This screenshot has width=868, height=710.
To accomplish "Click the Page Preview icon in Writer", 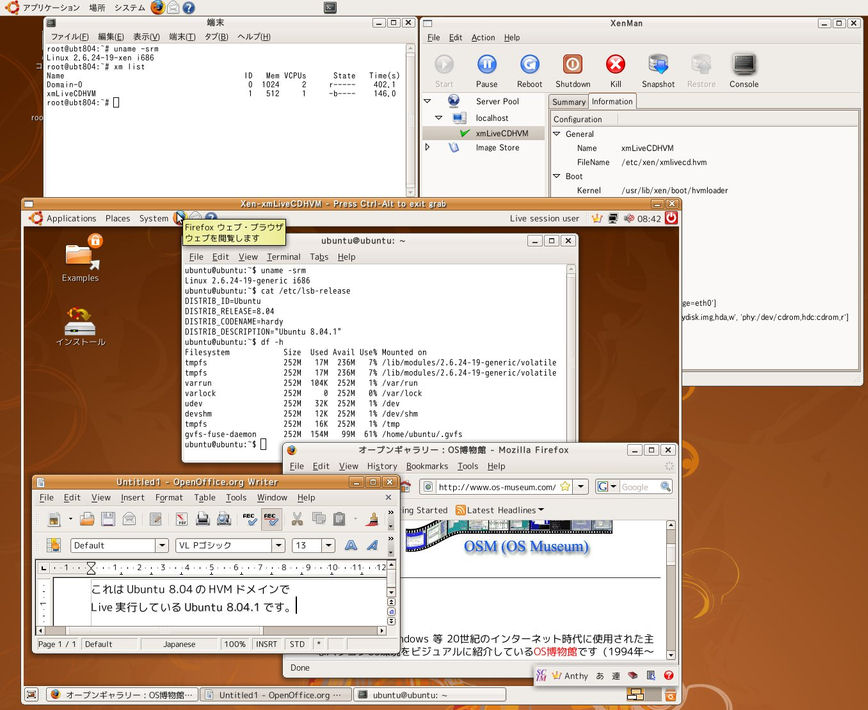I will tap(224, 519).
